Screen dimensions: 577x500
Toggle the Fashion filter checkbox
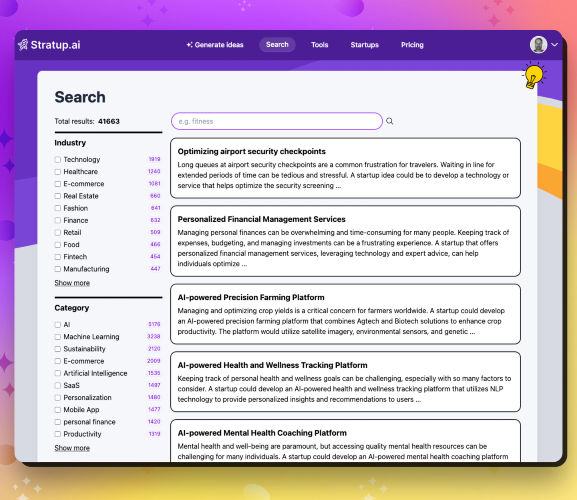pyautogui.click(x=58, y=208)
